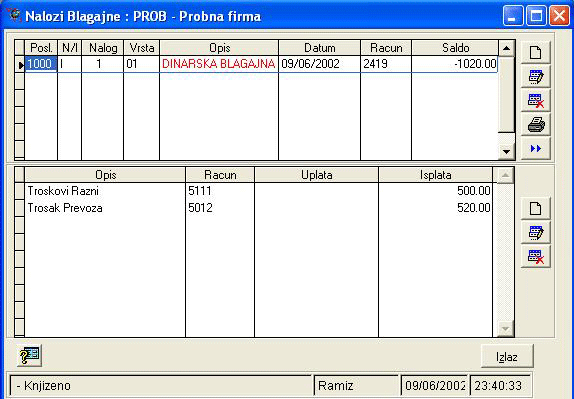Click the Isplata column header
The height and width of the screenshot is (399, 574).
[x=436, y=175]
